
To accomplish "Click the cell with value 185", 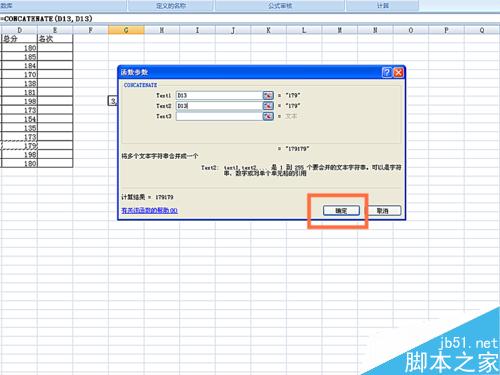I will [x=19, y=57].
